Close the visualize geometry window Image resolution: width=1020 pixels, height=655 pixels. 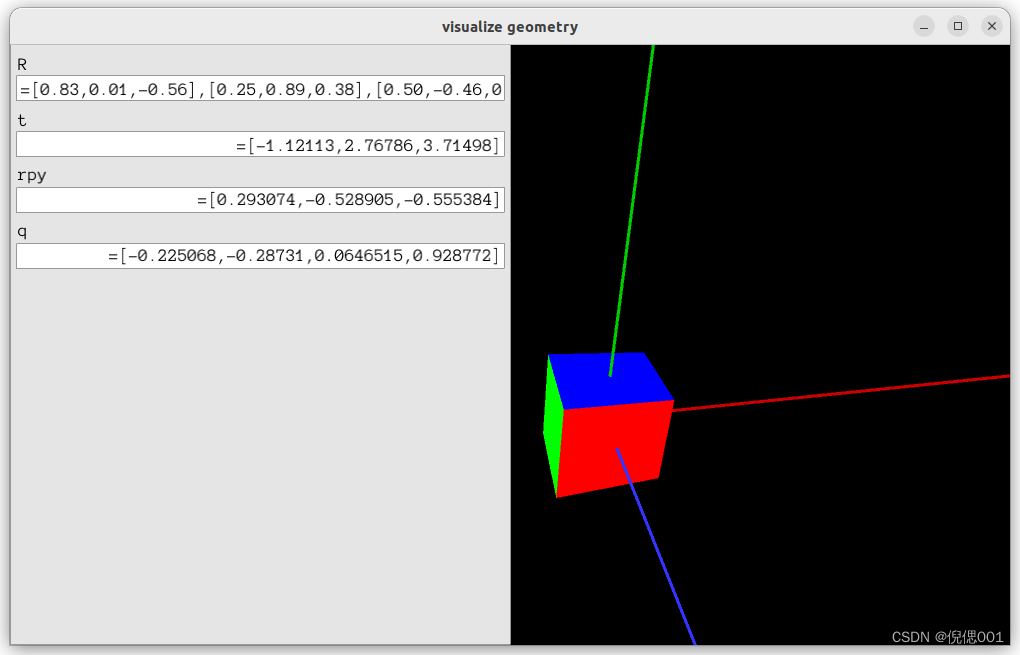pyautogui.click(x=991, y=26)
